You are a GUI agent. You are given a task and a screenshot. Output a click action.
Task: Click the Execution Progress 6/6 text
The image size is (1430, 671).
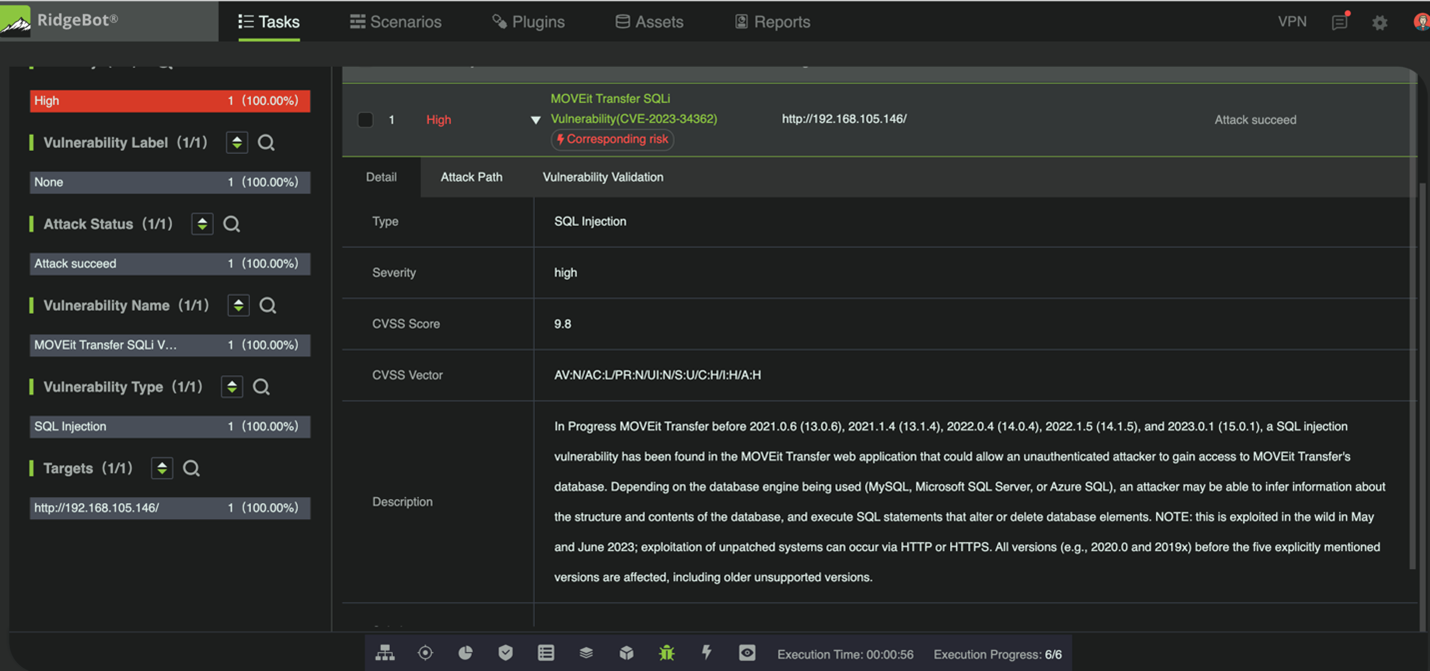pyautogui.click(x=998, y=655)
